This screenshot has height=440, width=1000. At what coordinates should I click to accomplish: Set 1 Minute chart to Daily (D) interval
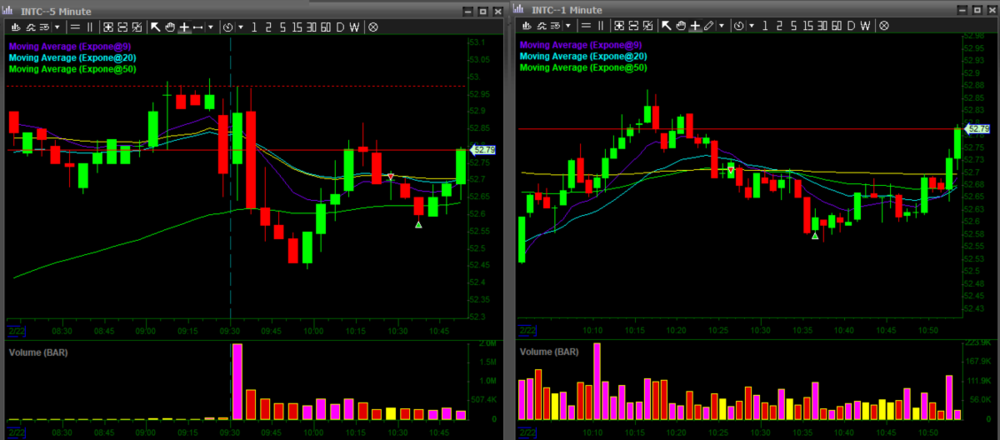click(849, 27)
